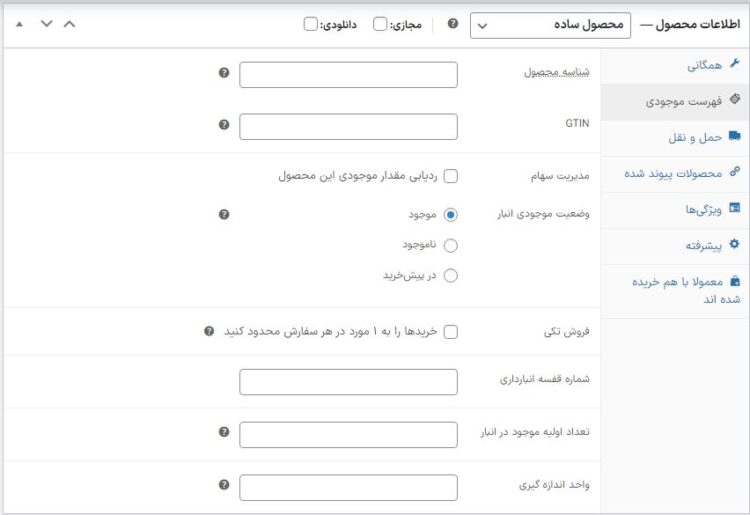This screenshot has height=515, width=750.
Task: Click the شناسه محصول label text
Action: point(556,72)
